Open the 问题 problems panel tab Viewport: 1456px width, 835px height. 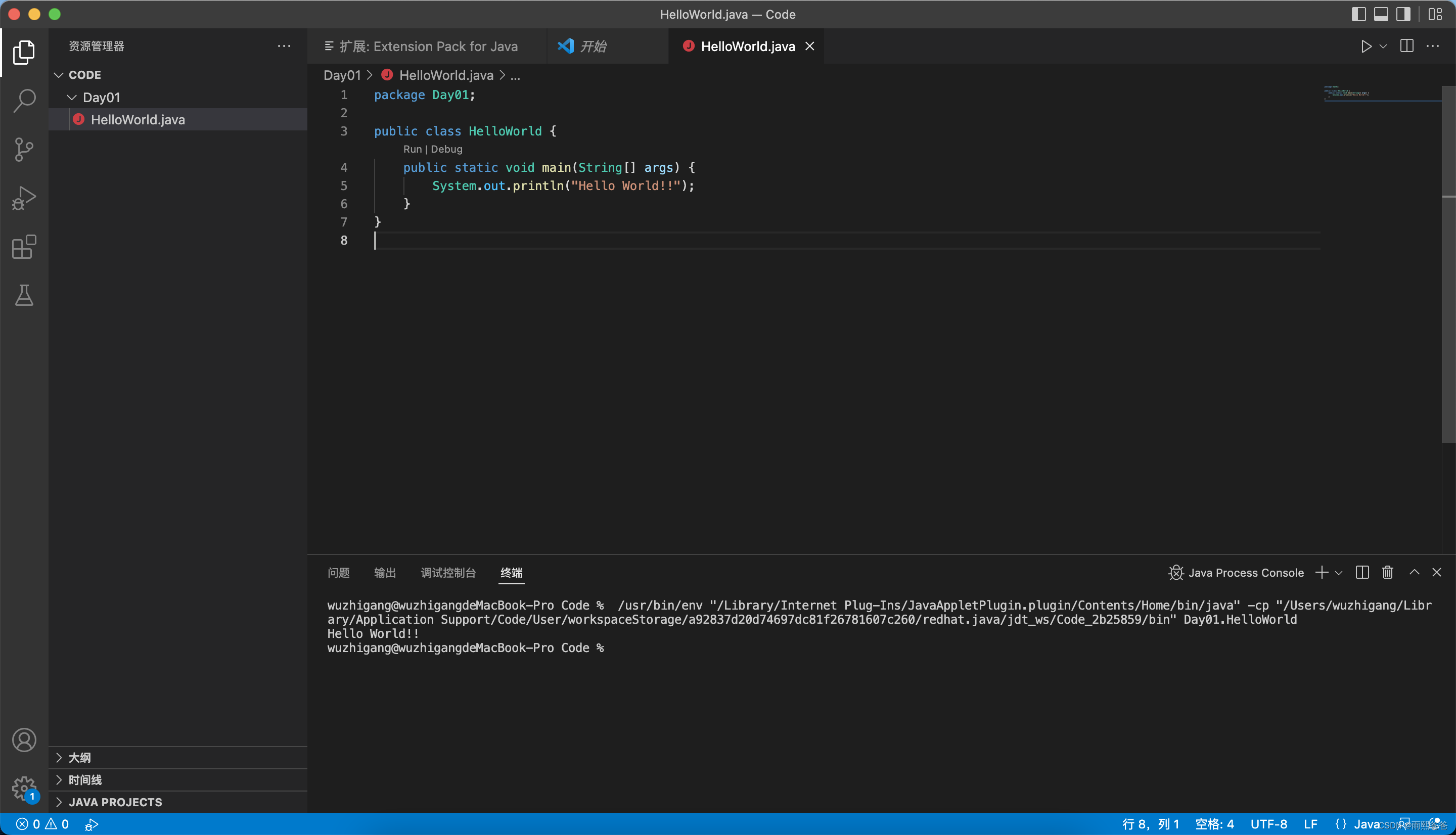pos(338,572)
